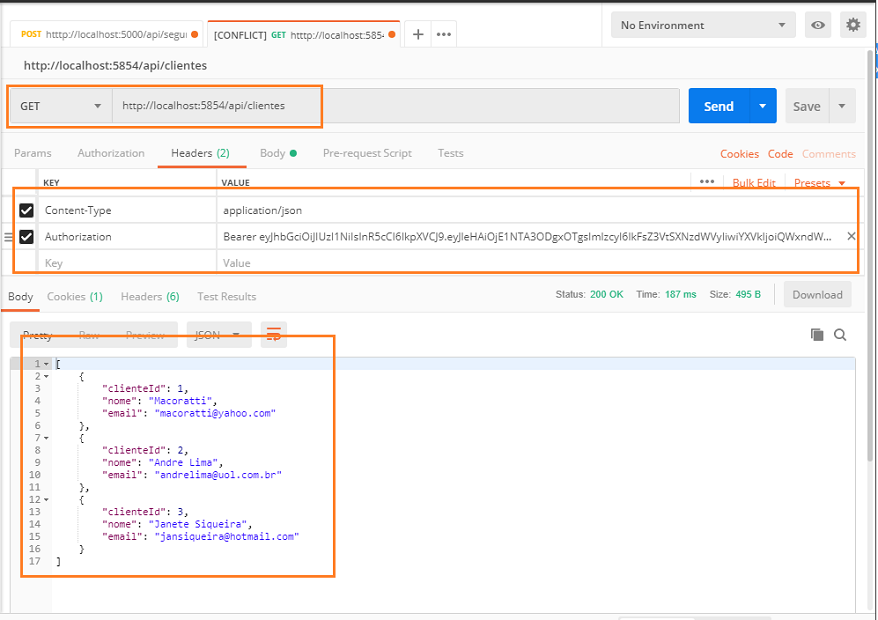This screenshot has height=620, width=878.
Task: Switch to Pretty response view
Action: [x=38, y=335]
